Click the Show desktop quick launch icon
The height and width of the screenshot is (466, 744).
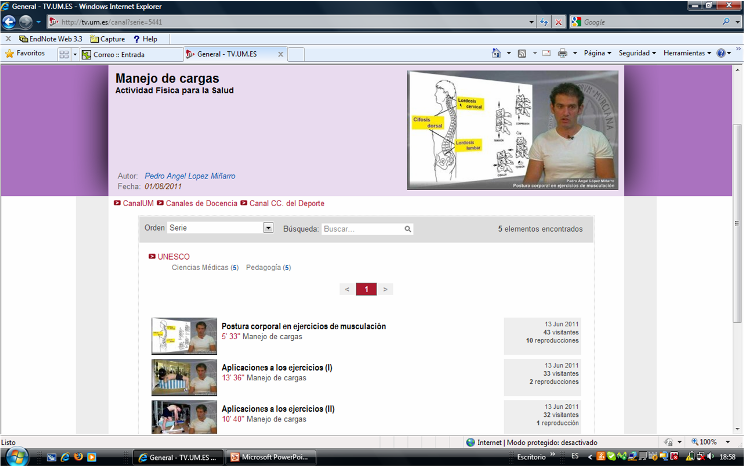coord(51,457)
